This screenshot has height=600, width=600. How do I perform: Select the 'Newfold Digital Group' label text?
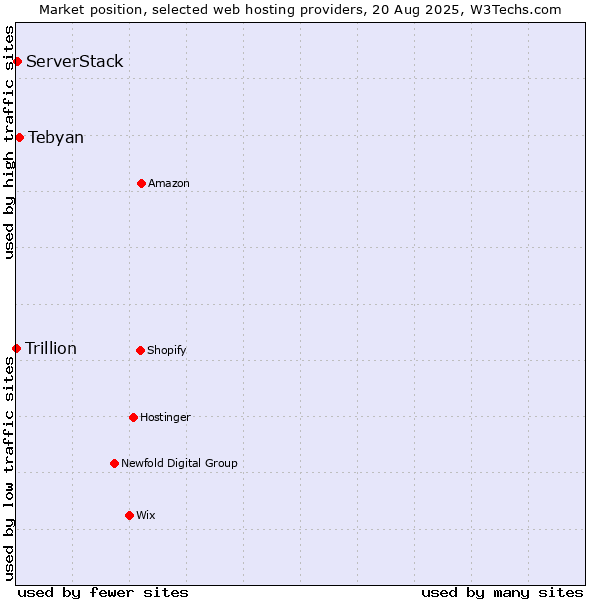tap(179, 463)
